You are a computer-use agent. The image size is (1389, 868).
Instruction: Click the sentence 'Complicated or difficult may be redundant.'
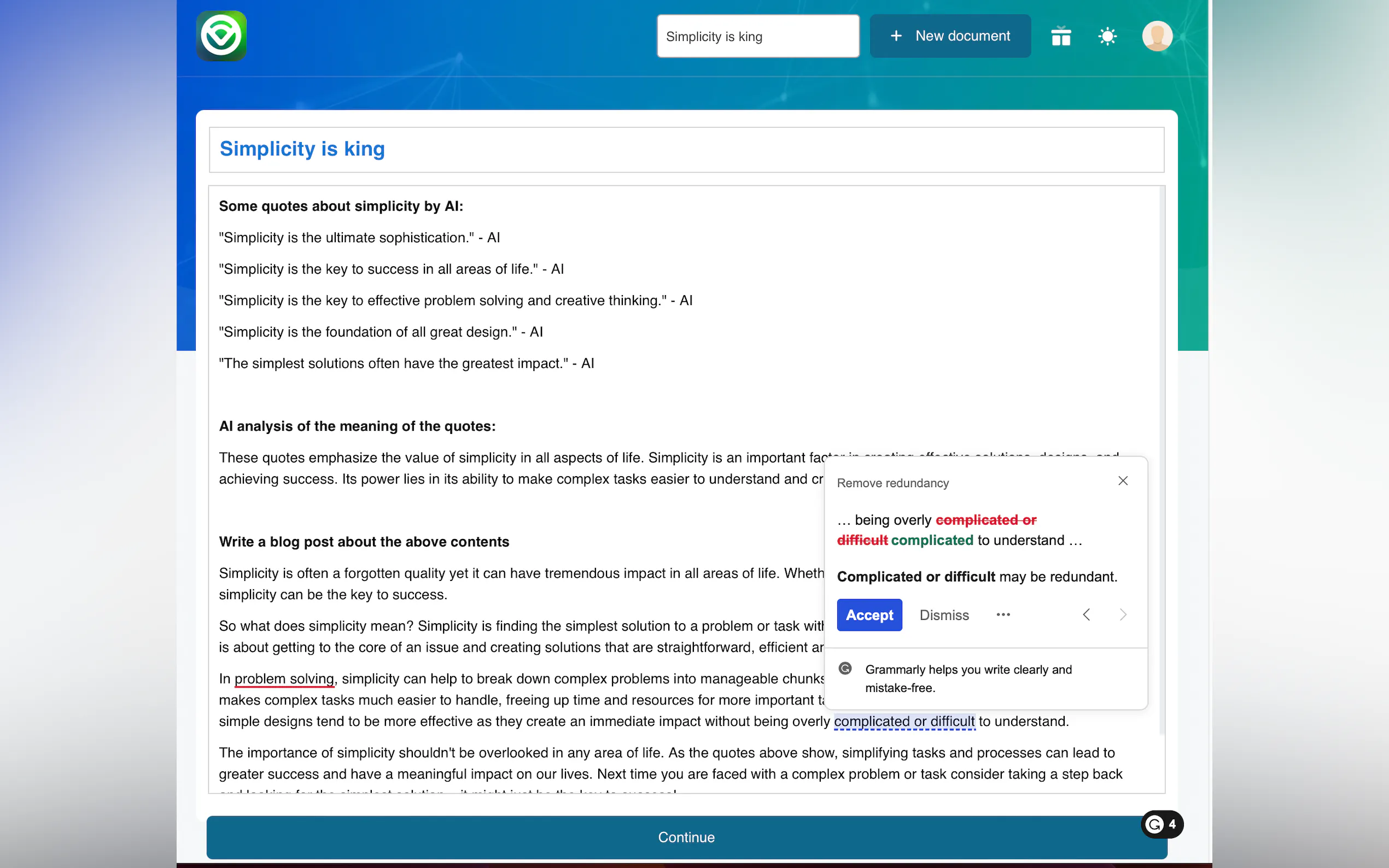click(x=977, y=577)
